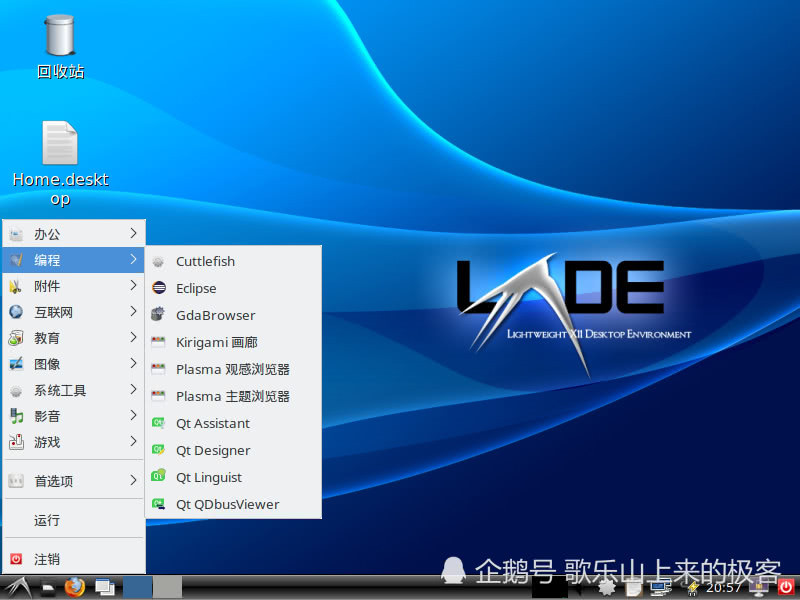Screen dimensions: 800x600
Task: Open the 图像 graphics menu category
Action: pos(74,364)
